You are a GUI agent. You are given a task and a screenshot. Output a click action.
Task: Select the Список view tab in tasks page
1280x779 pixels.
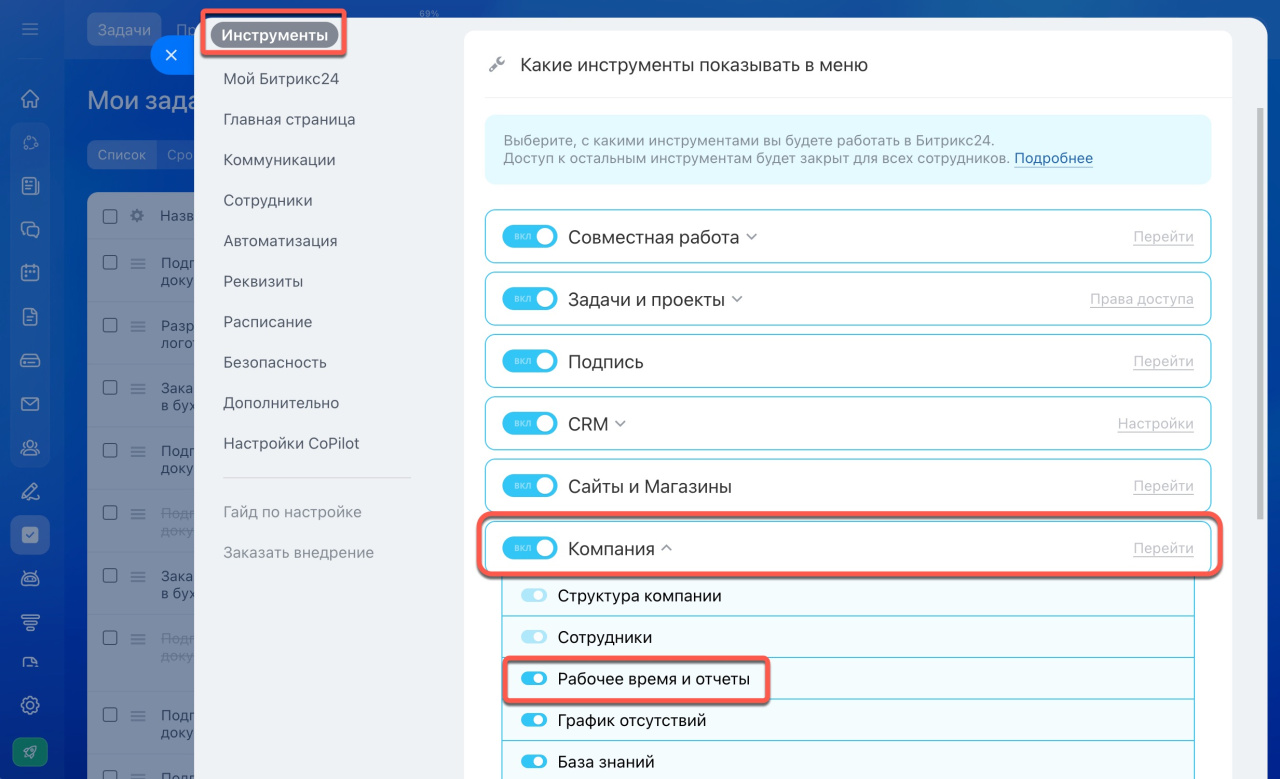[x=122, y=155]
